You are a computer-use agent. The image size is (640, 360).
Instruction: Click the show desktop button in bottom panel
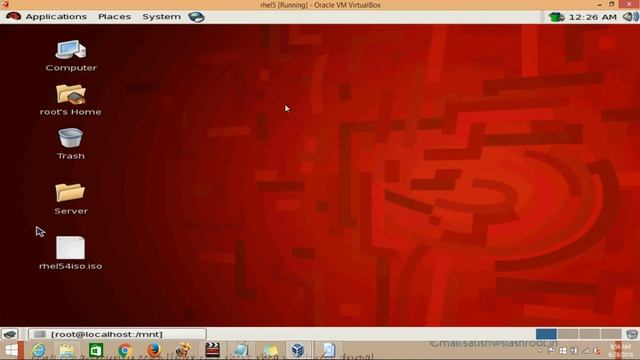(9, 334)
